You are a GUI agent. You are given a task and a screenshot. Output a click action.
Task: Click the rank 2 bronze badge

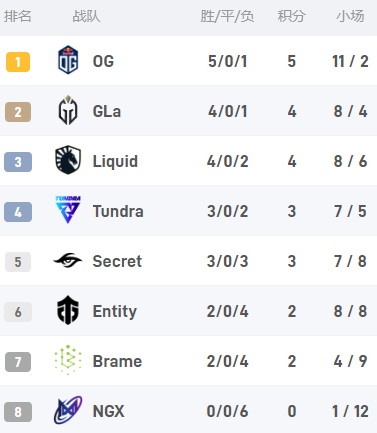click(x=18, y=112)
